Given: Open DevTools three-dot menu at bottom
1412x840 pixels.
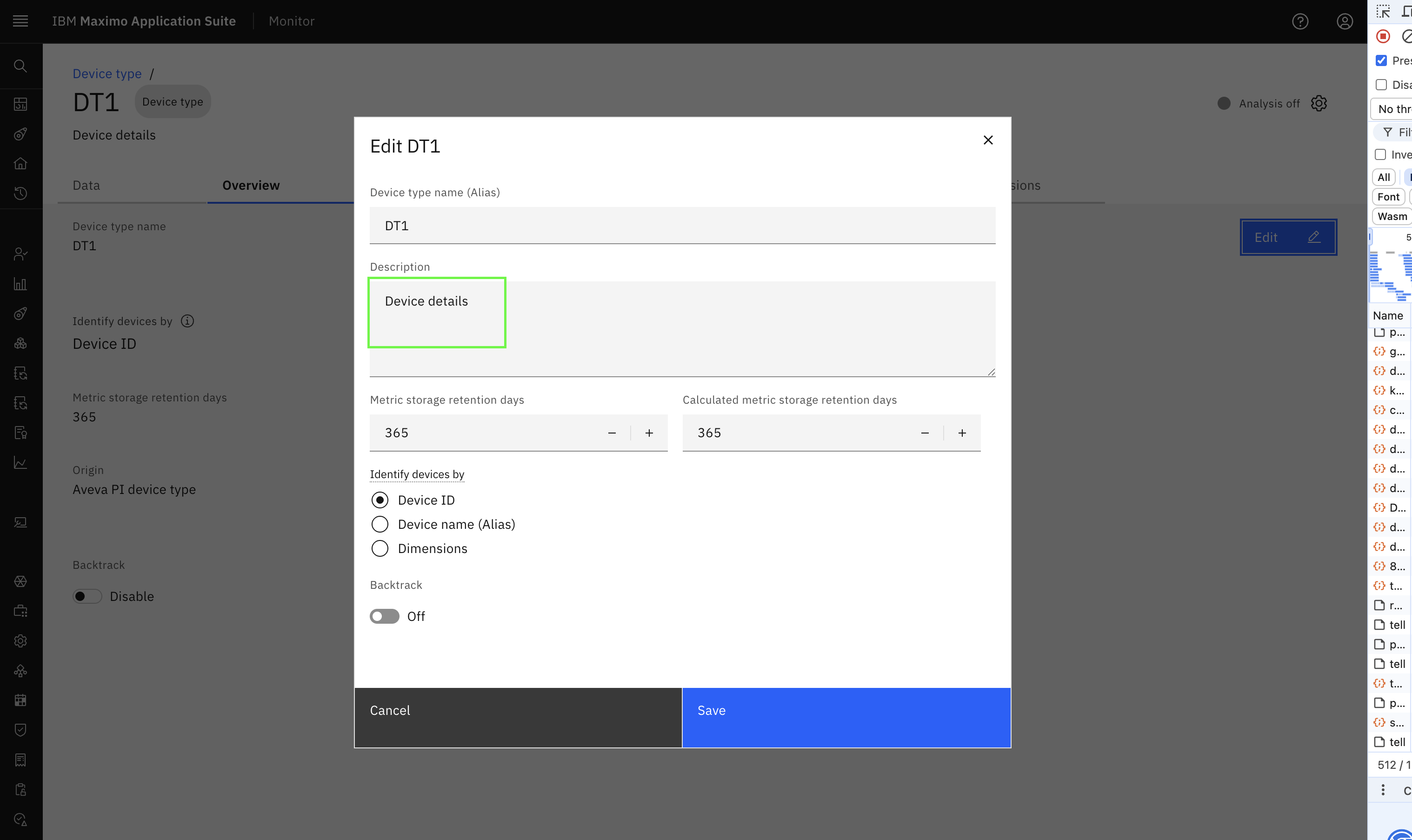Looking at the screenshot, I should 1383,790.
